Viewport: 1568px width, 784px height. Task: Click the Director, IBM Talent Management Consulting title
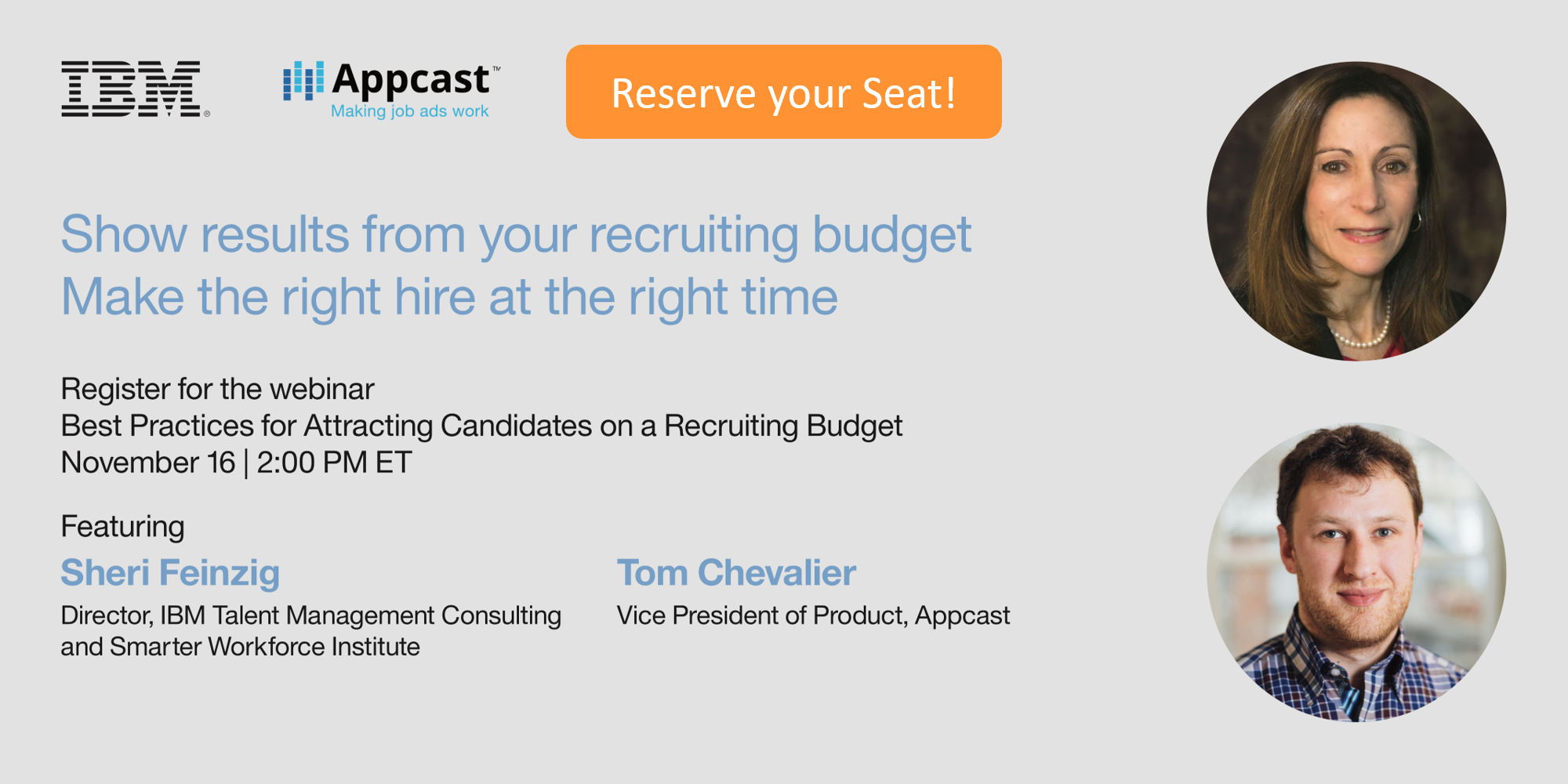(x=310, y=616)
